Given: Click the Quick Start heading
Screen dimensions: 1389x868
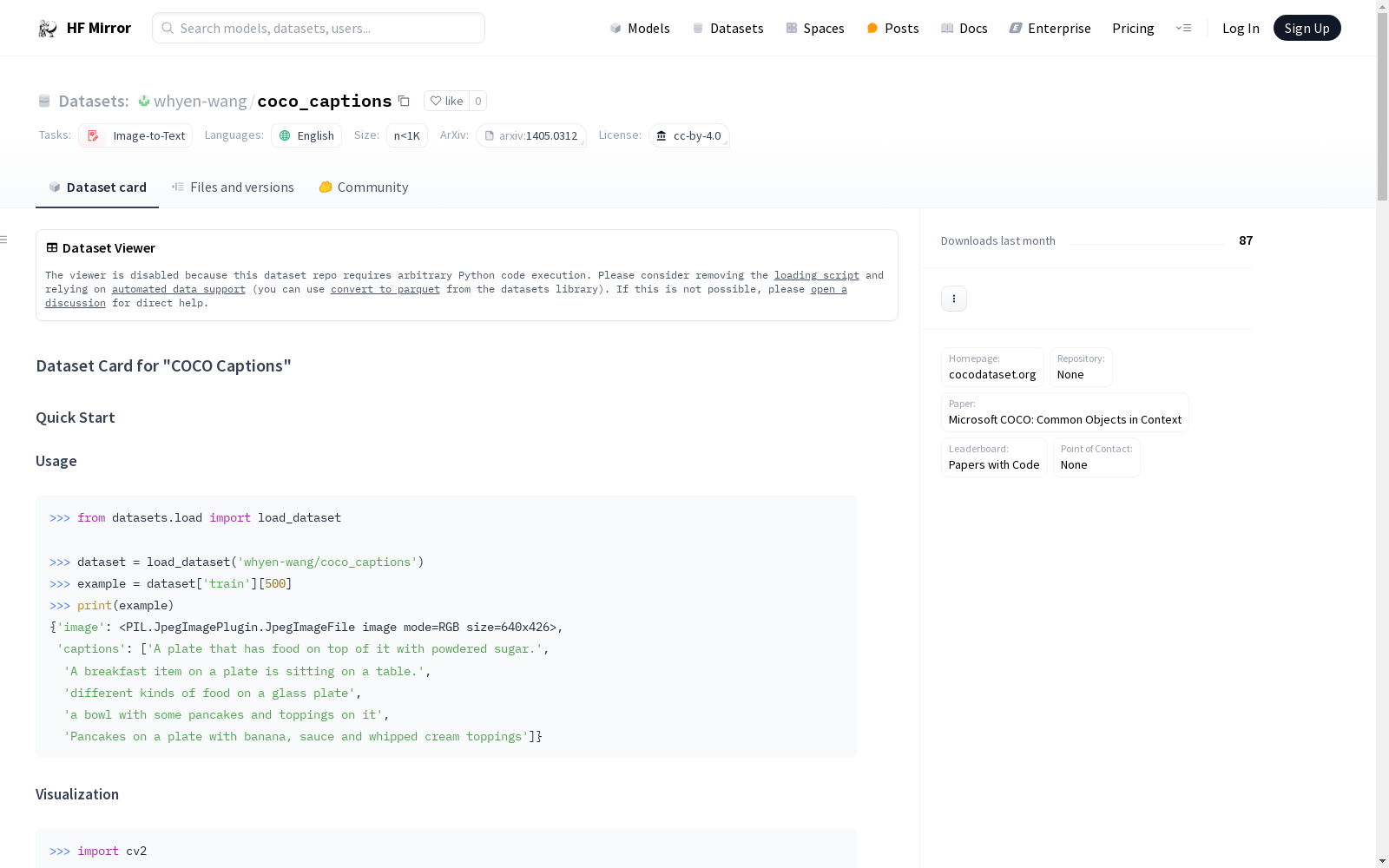Looking at the screenshot, I should 76,418.
